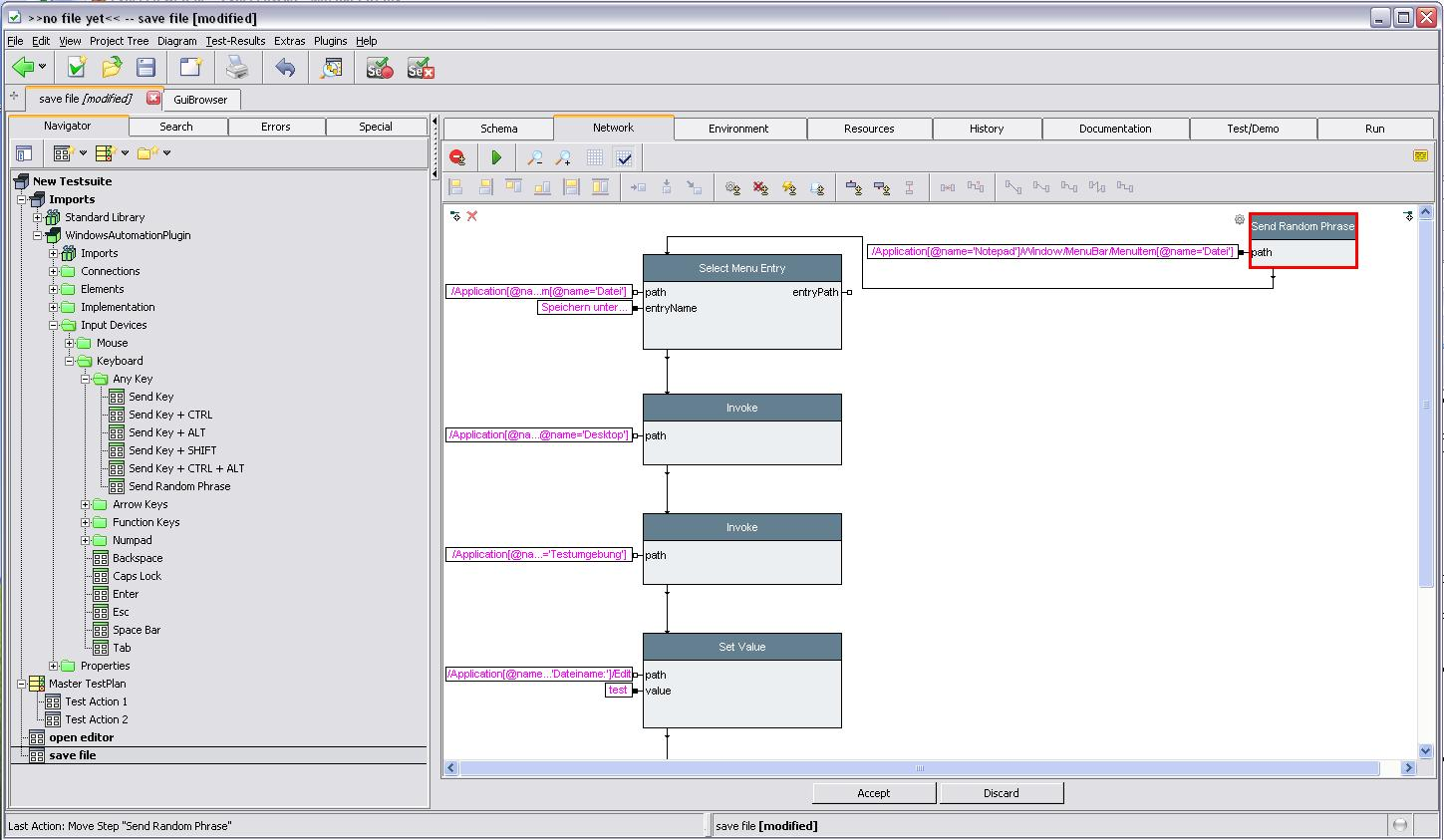
Task: Switch to the Environment tab
Action: click(738, 129)
